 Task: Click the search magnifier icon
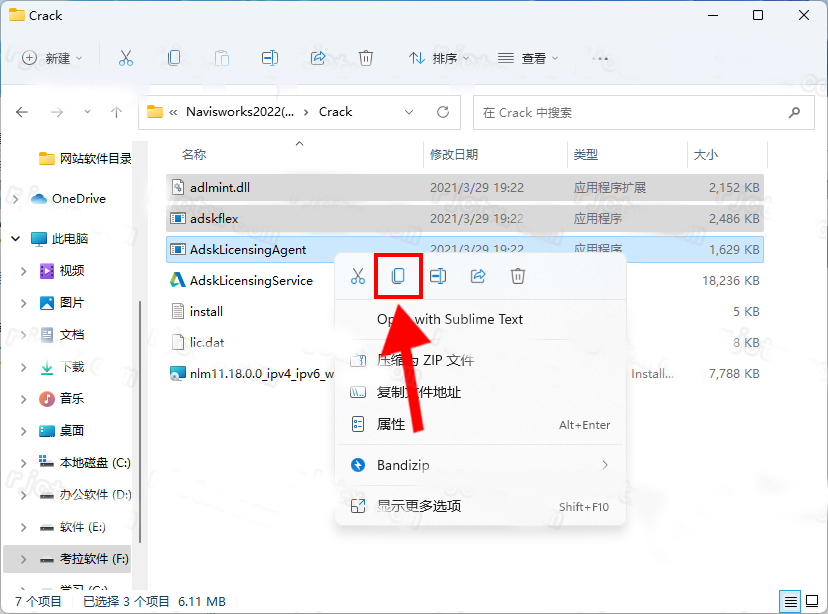pyautogui.click(x=794, y=112)
